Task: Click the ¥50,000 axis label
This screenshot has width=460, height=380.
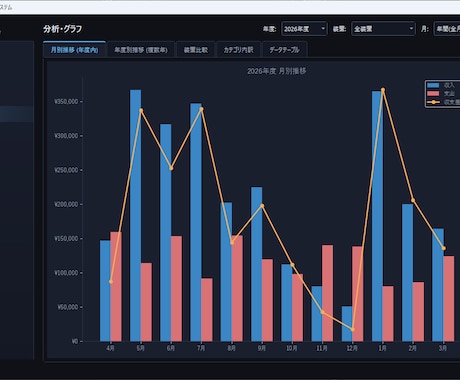Action: tap(68, 307)
